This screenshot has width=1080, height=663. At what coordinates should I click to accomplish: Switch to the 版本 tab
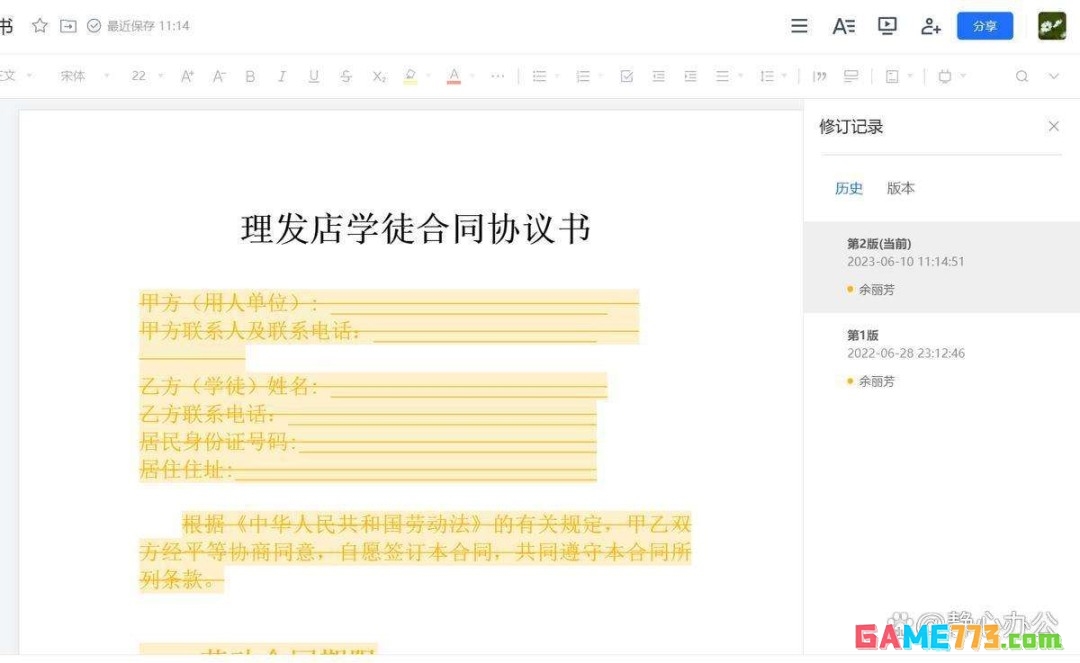[x=900, y=188]
